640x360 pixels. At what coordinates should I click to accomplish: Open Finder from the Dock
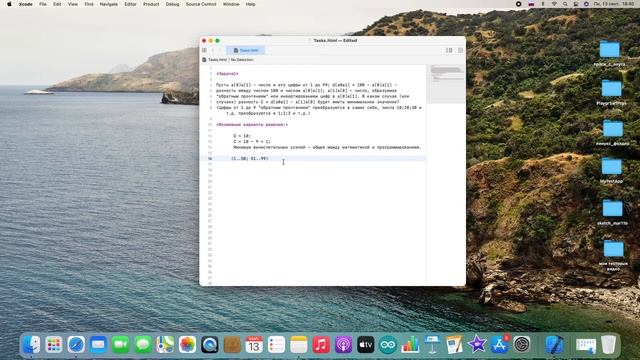click(32, 345)
